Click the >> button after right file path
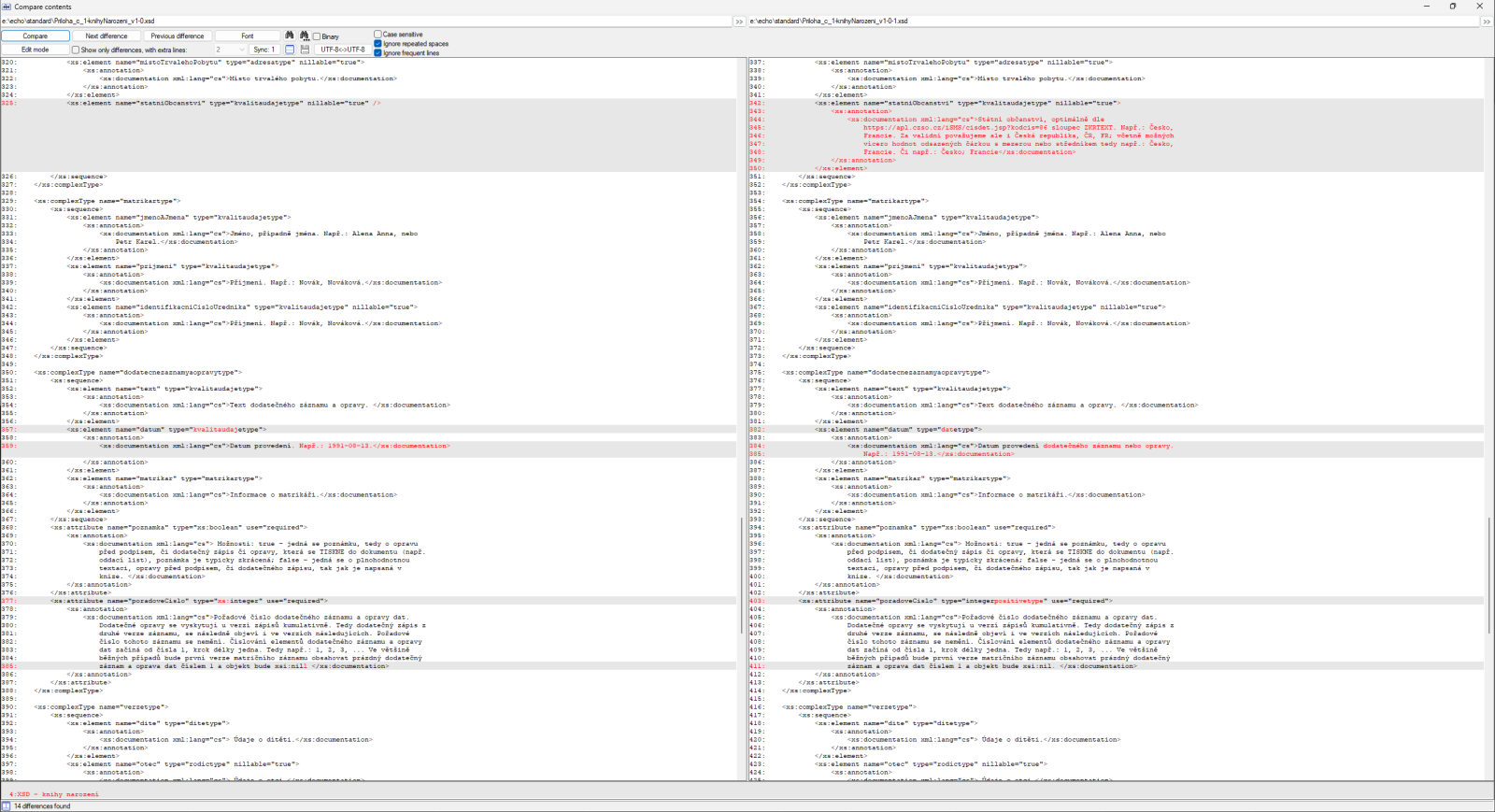 click(1487, 21)
